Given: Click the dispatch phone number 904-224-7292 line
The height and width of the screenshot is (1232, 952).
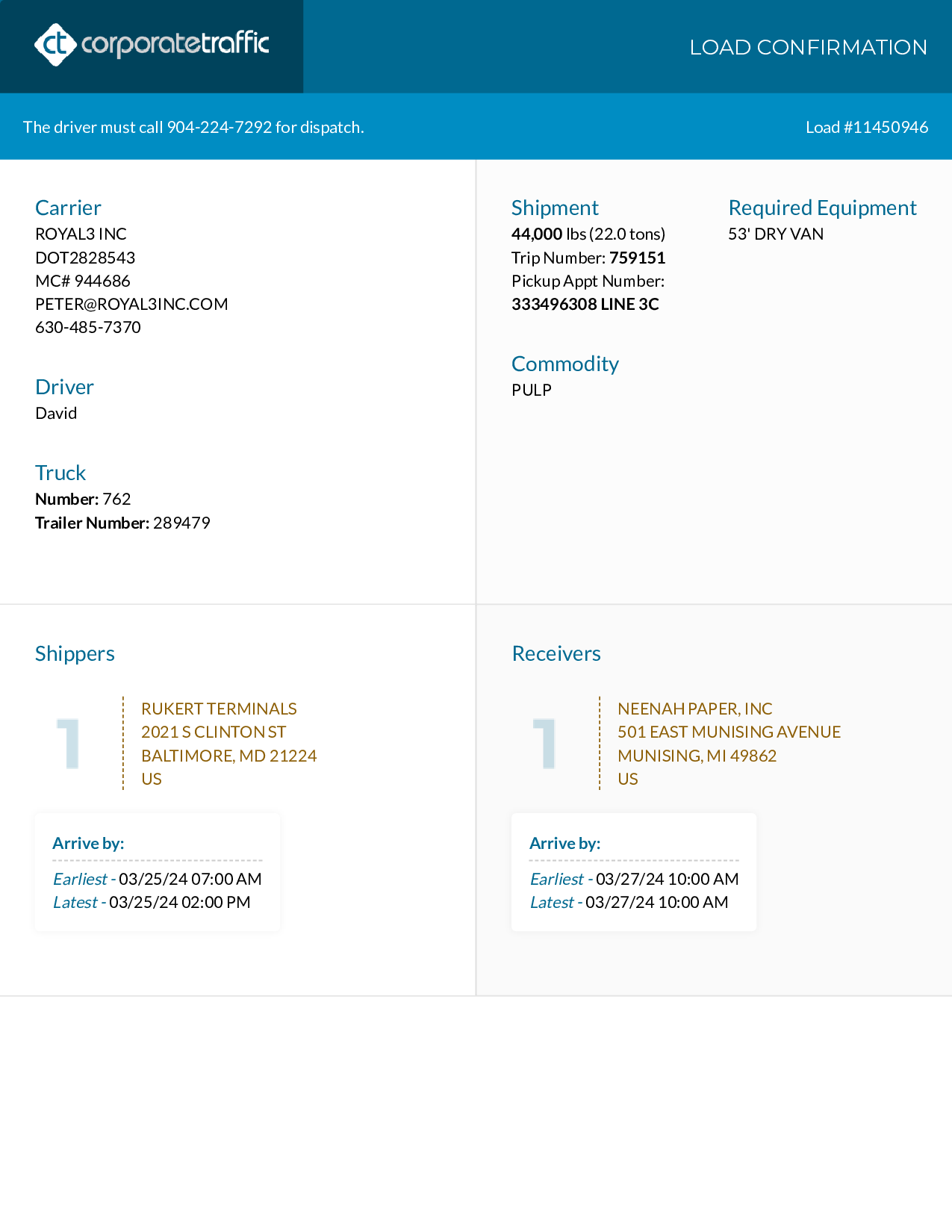Looking at the screenshot, I should [193, 127].
